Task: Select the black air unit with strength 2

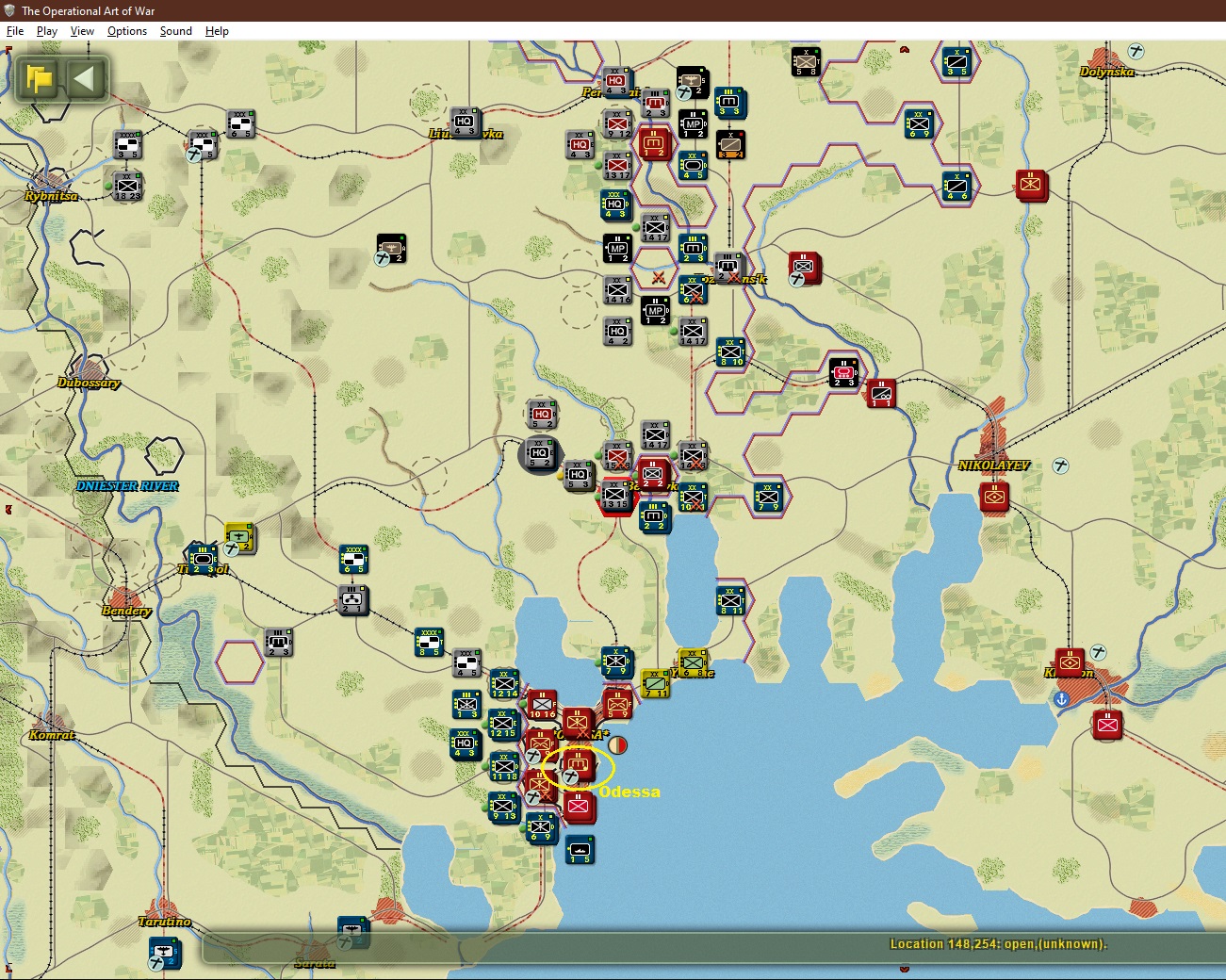Action: (x=391, y=249)
